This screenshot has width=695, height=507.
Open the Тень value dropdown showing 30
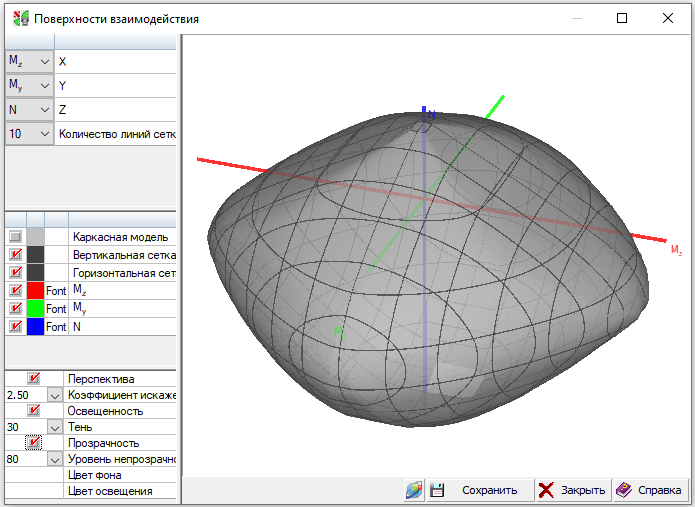point(56,427)
